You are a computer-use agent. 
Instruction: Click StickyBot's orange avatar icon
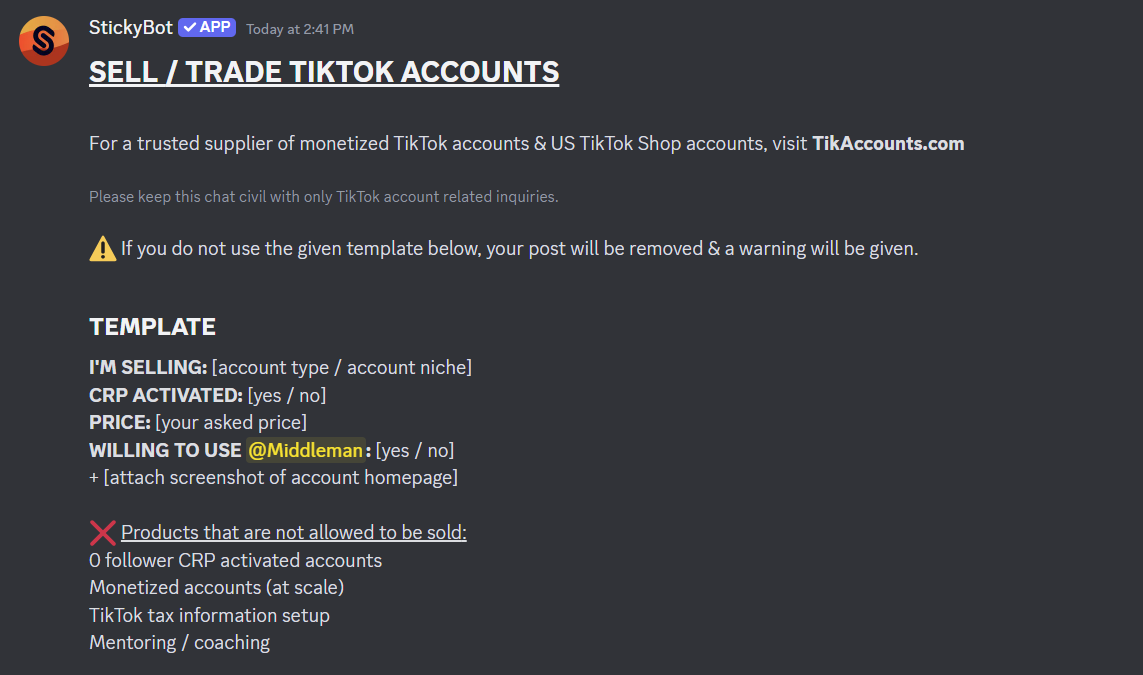tap(44, 41)
